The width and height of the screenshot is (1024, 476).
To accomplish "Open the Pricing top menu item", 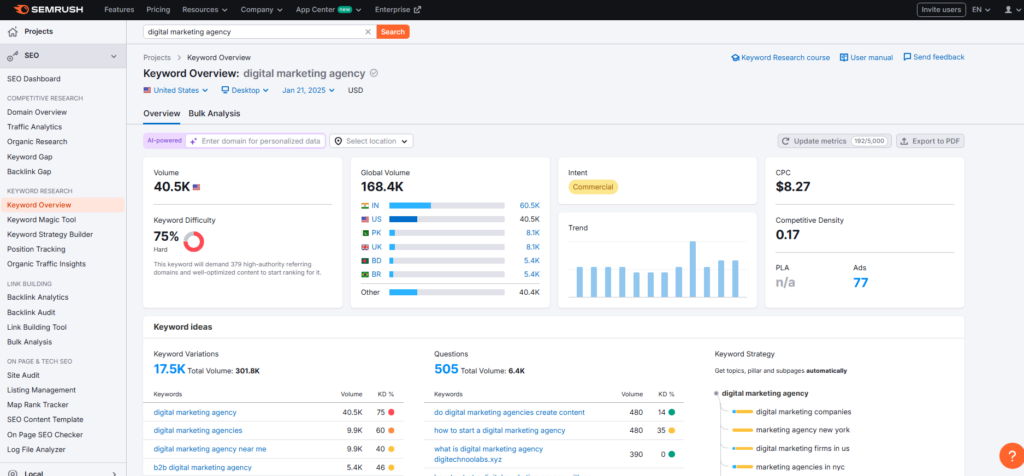I will click(x=158, y=10).
